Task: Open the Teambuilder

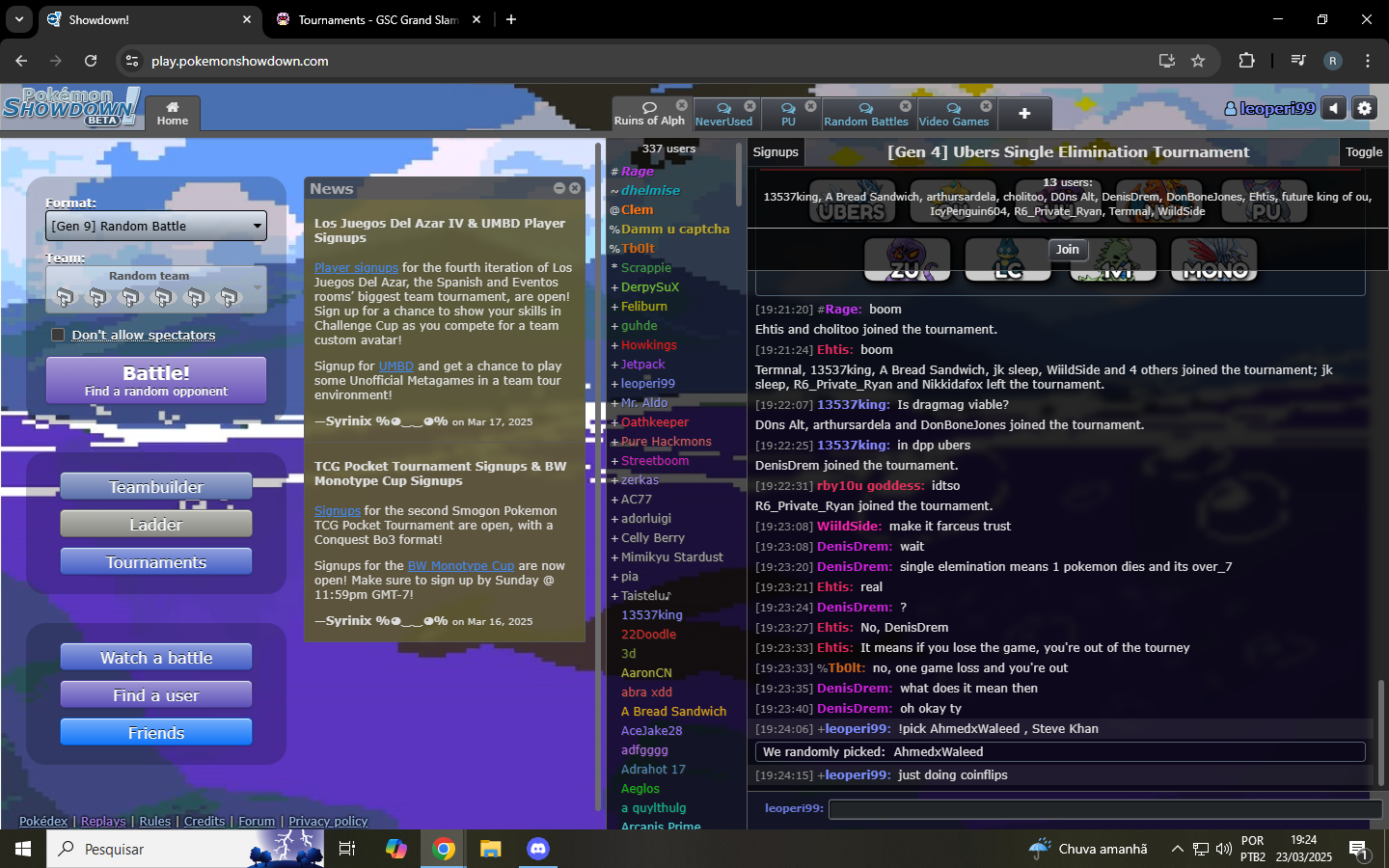Action: pyautogui.click(x=156, y=487)
